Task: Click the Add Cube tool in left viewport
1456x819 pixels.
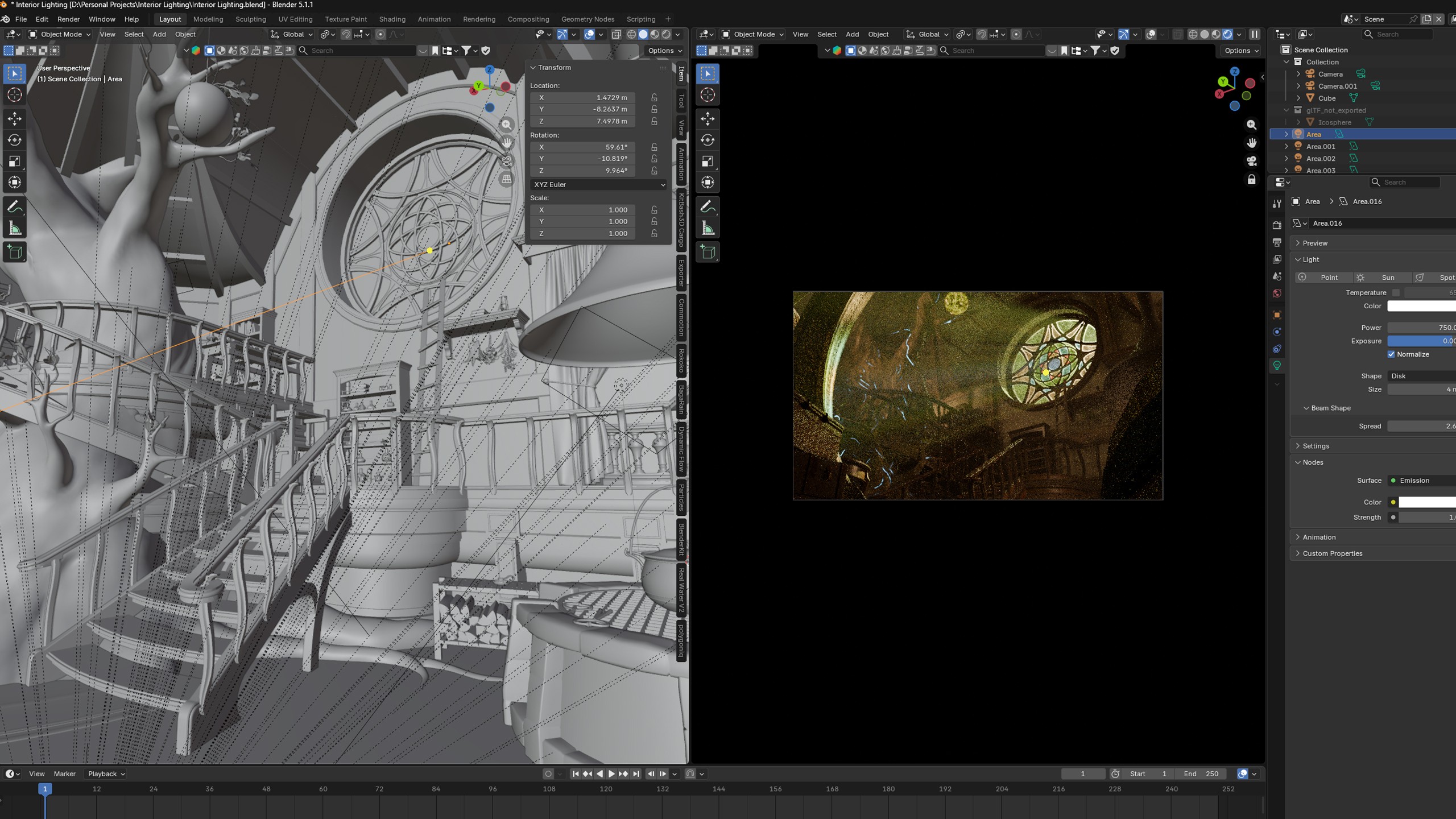Action: pos(15,252)
